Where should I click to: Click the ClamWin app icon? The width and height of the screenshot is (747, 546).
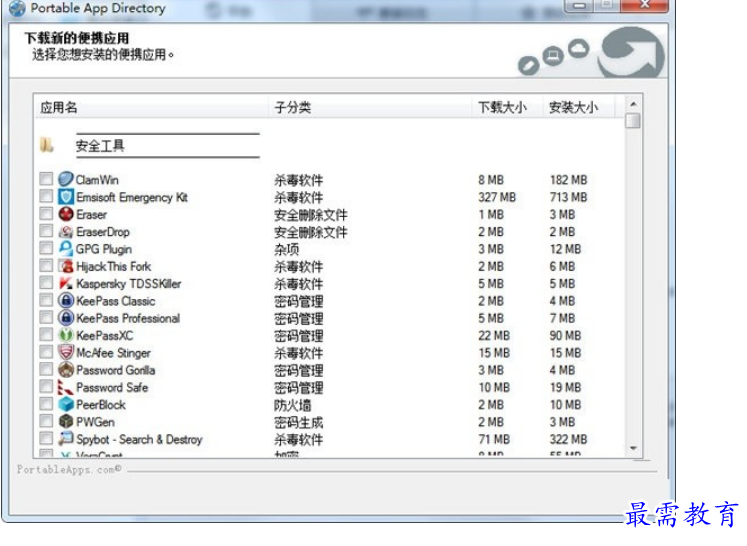66,180
